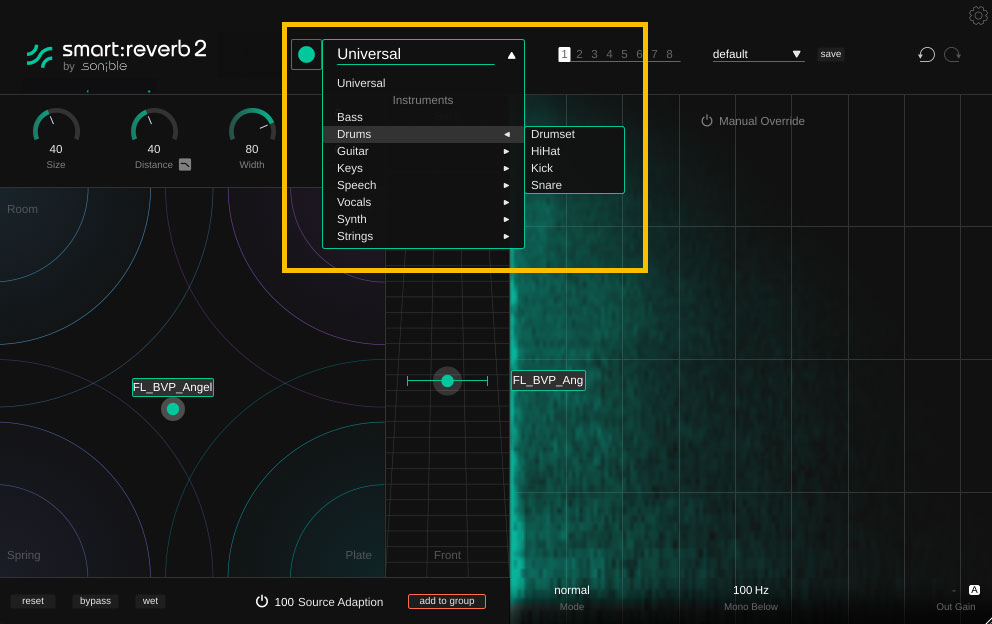Select the Bass profile
992x624 pixels.
tap(350, 117)
